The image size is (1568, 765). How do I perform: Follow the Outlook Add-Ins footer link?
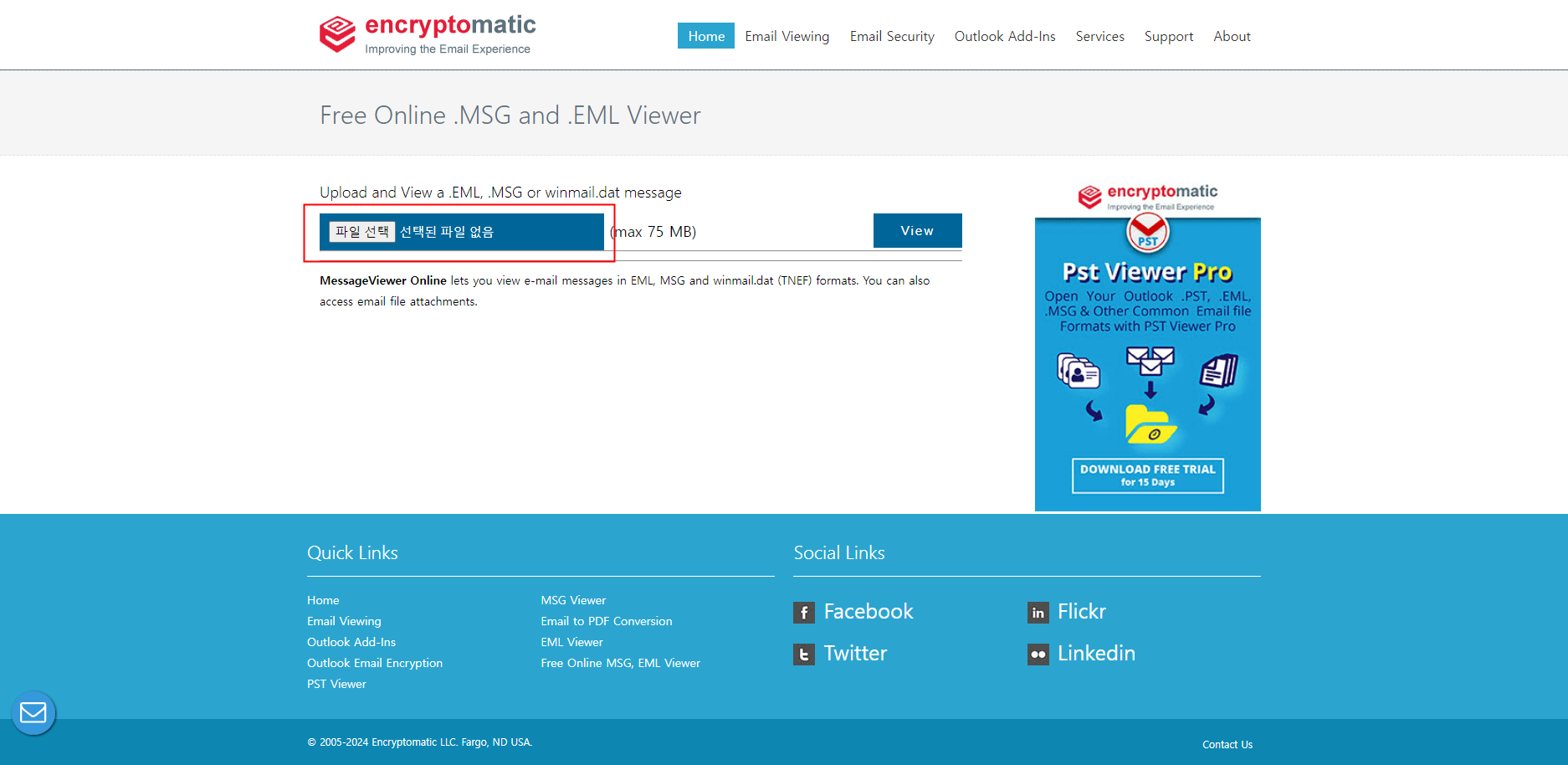[351, 642]
